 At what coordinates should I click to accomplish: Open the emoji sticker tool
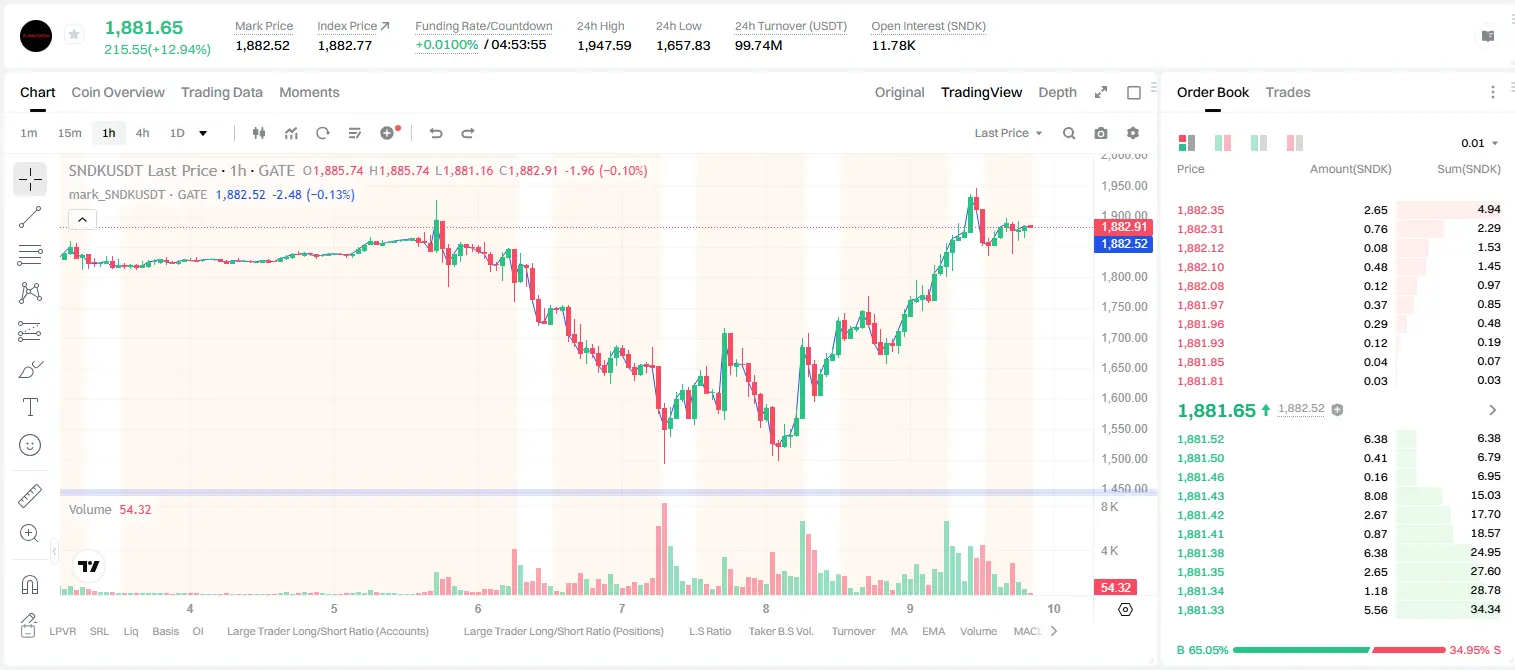pos(30,445)
